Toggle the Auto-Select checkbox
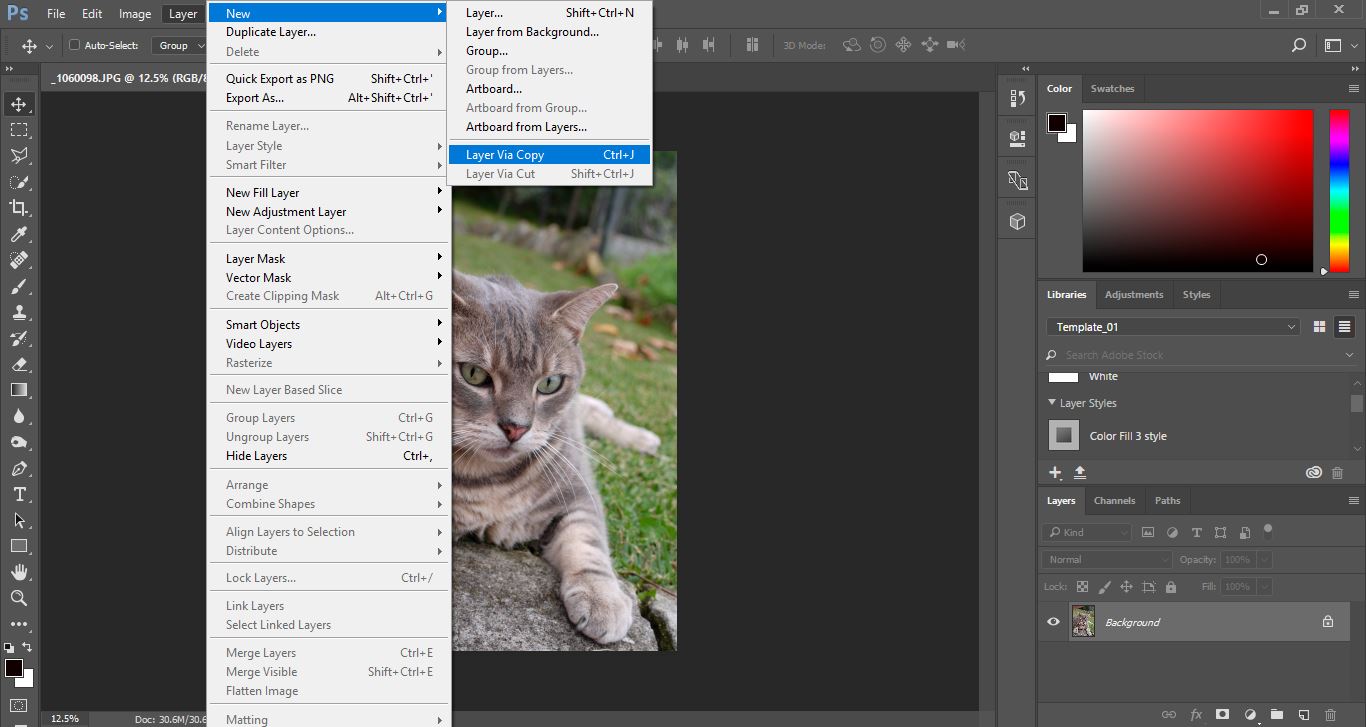Image resolution: width=1366 pixels, height=727 pixels. (x=74, y=45)
